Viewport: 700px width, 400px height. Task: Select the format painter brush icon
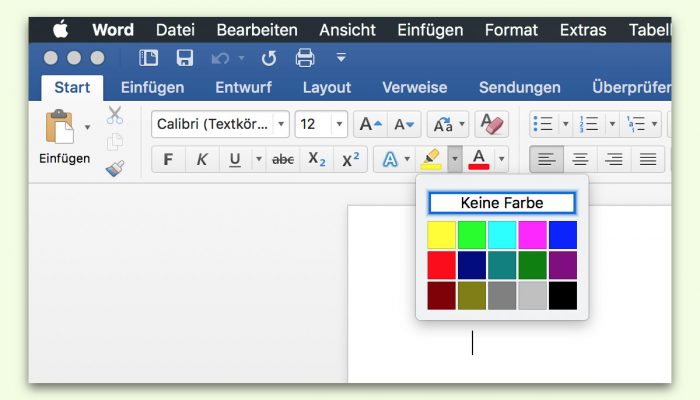tap(115, 168)
